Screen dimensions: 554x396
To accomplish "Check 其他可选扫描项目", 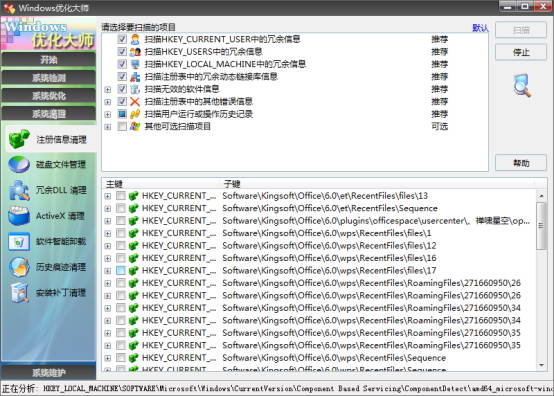I will click(x=122, y=126).
